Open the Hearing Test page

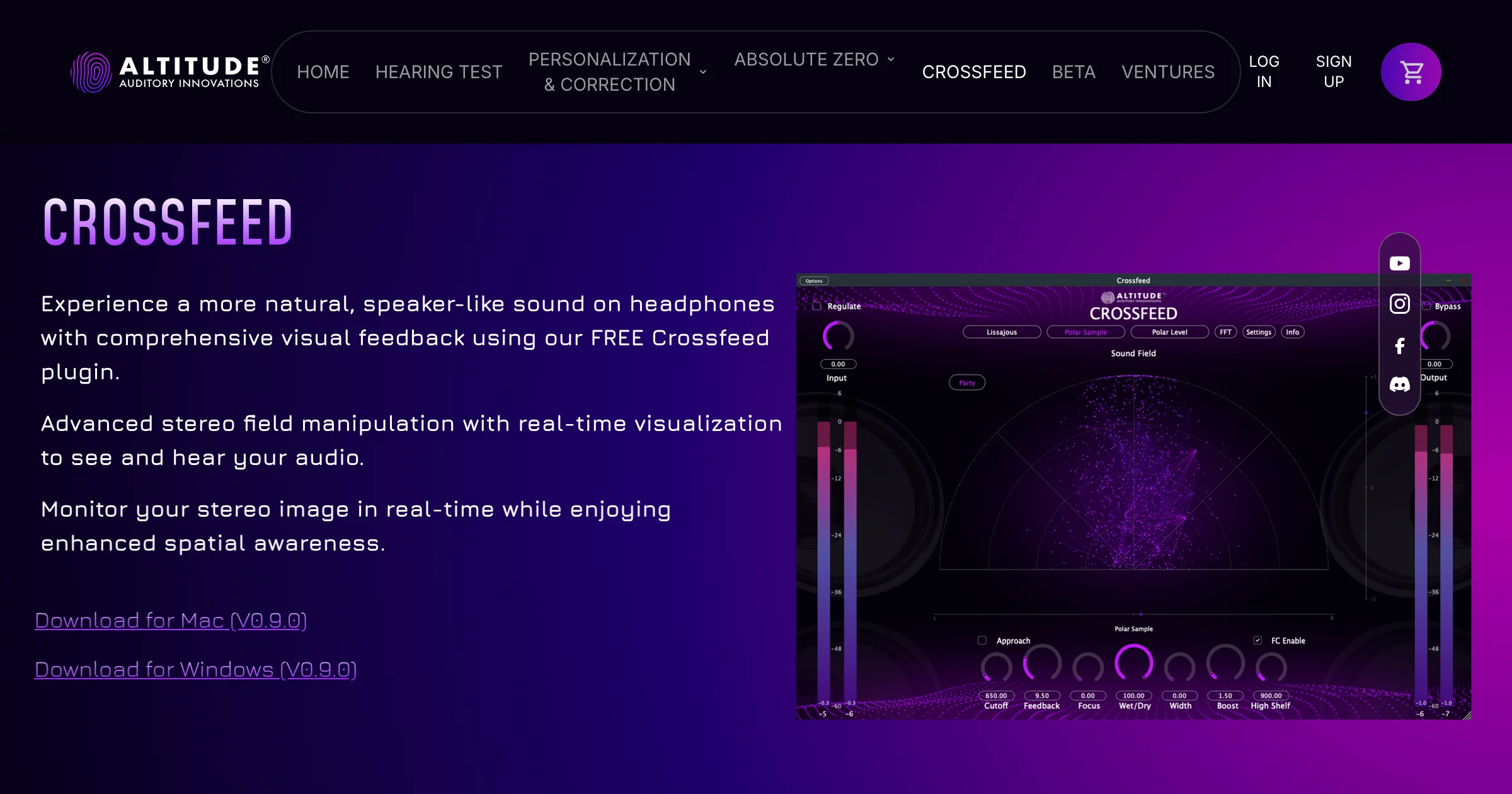(x=439, y=72)
